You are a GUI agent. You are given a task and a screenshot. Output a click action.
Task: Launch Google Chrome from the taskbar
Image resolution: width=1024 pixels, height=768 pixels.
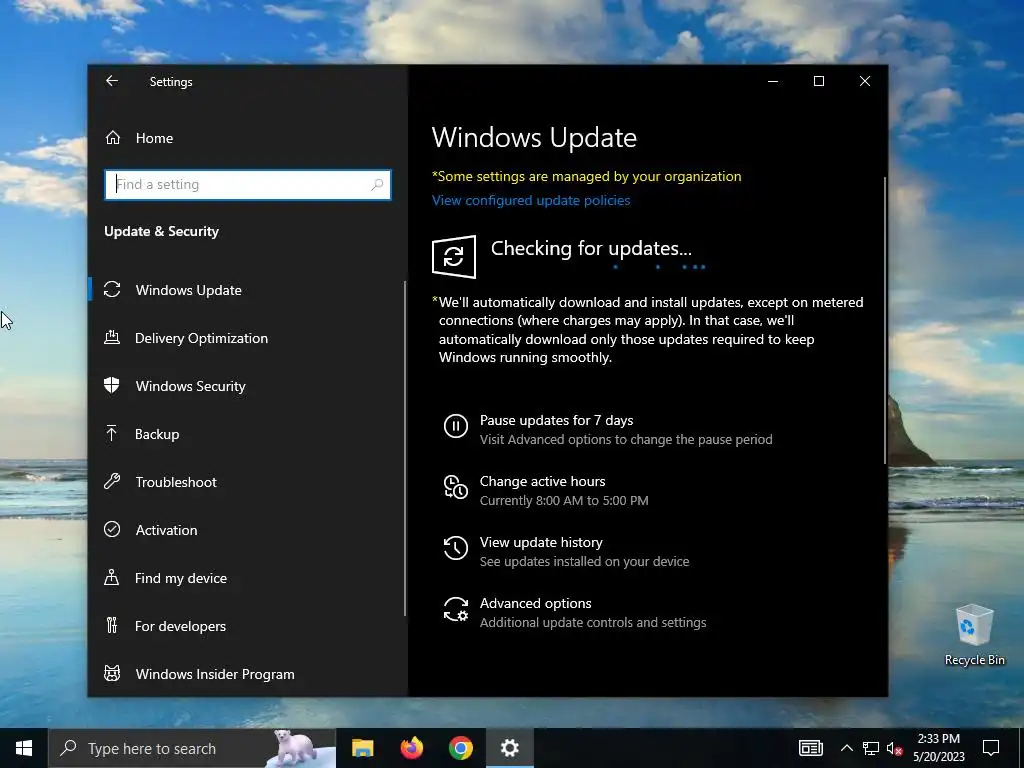click(x=460, y=748)
